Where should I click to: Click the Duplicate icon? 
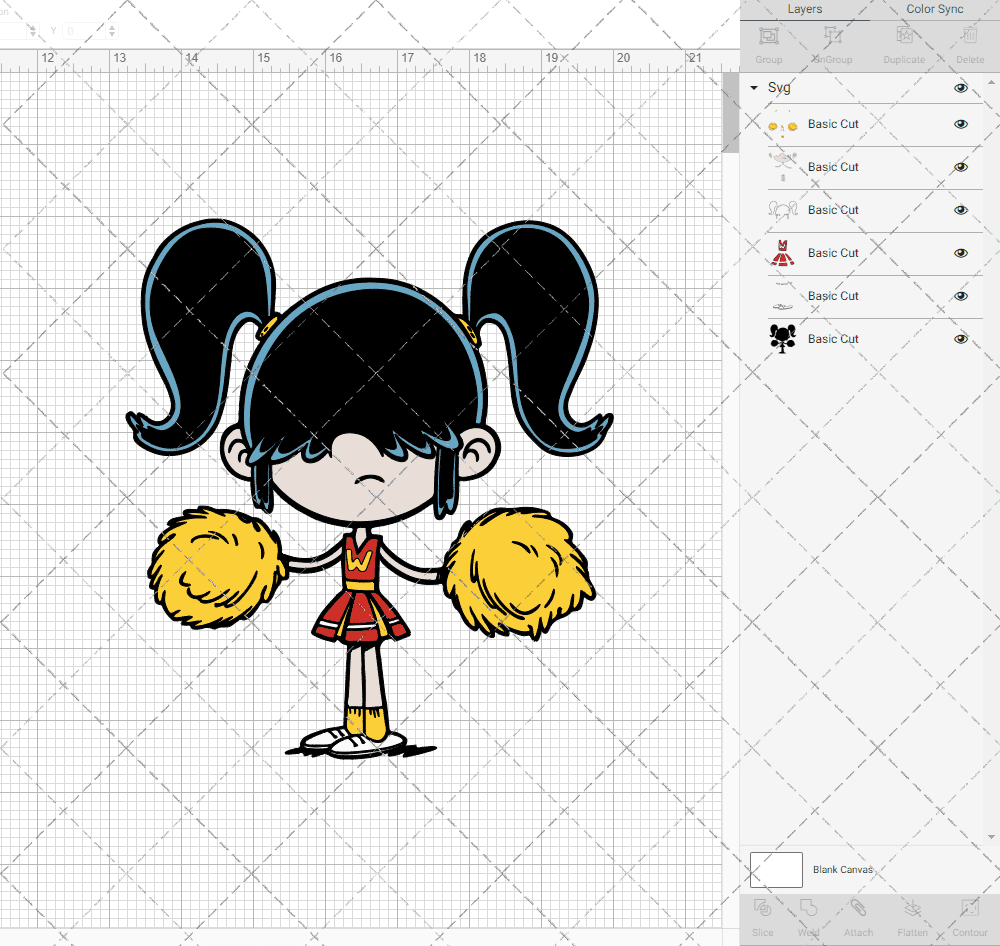coord(904,36)
